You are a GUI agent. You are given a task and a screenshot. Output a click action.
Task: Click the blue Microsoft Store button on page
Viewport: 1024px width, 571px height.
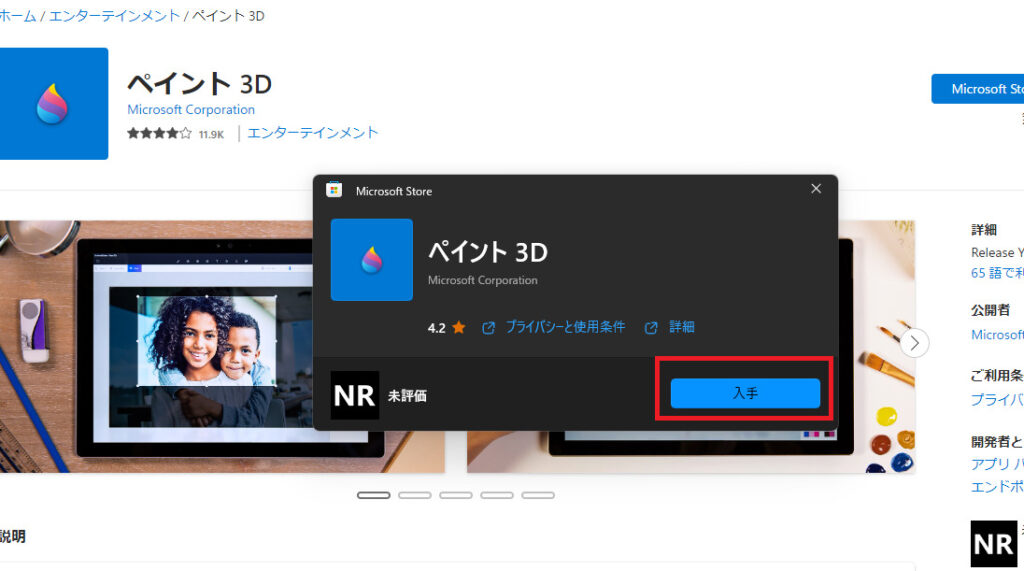(x=978, y=89)
